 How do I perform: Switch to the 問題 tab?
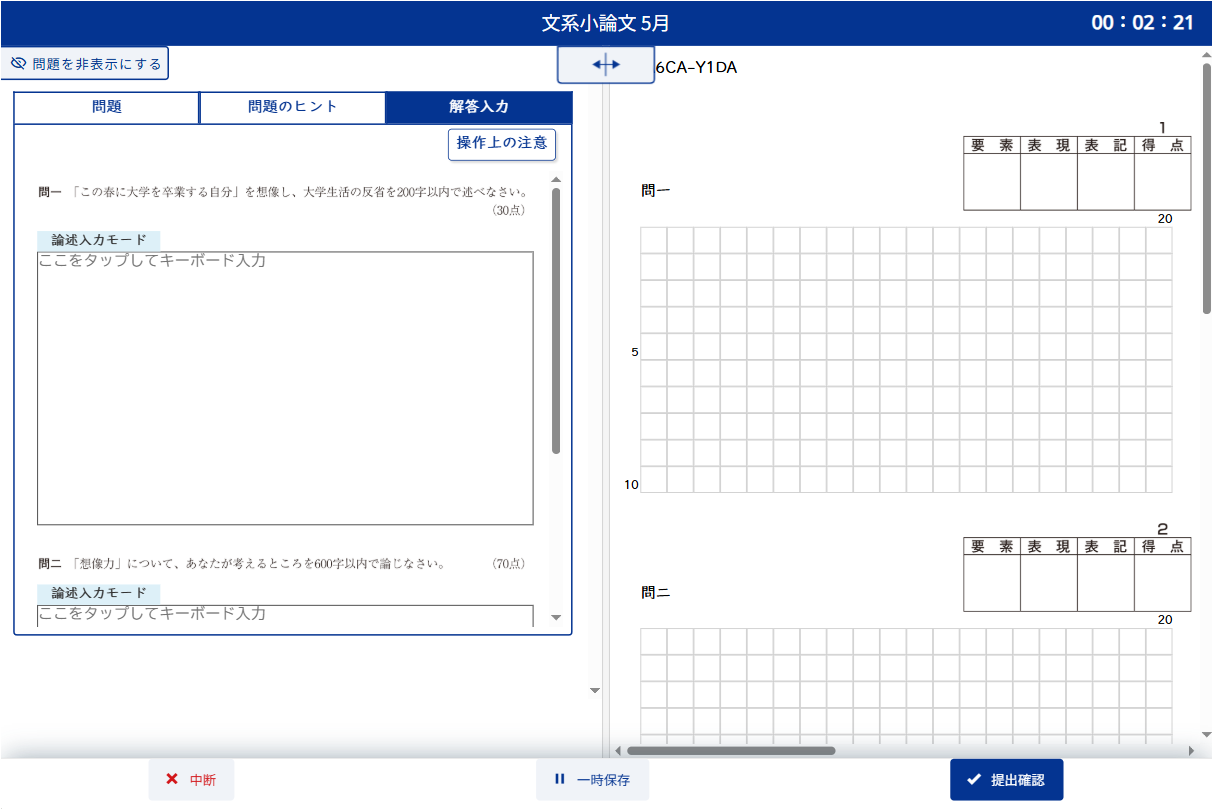click(x=107, y=107)
